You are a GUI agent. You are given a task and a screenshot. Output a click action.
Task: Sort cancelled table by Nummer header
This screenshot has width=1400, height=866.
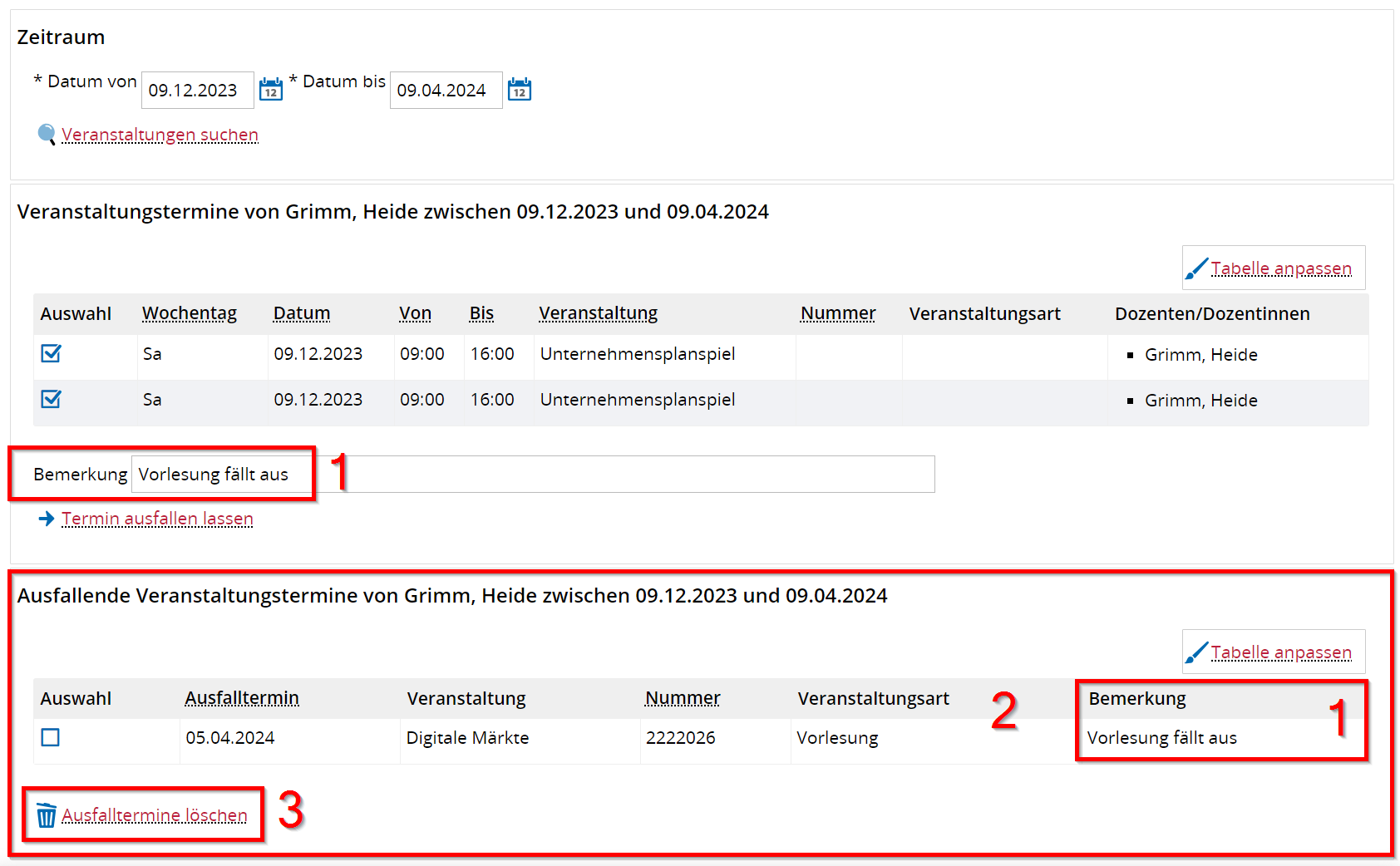[x=683, y=698]
